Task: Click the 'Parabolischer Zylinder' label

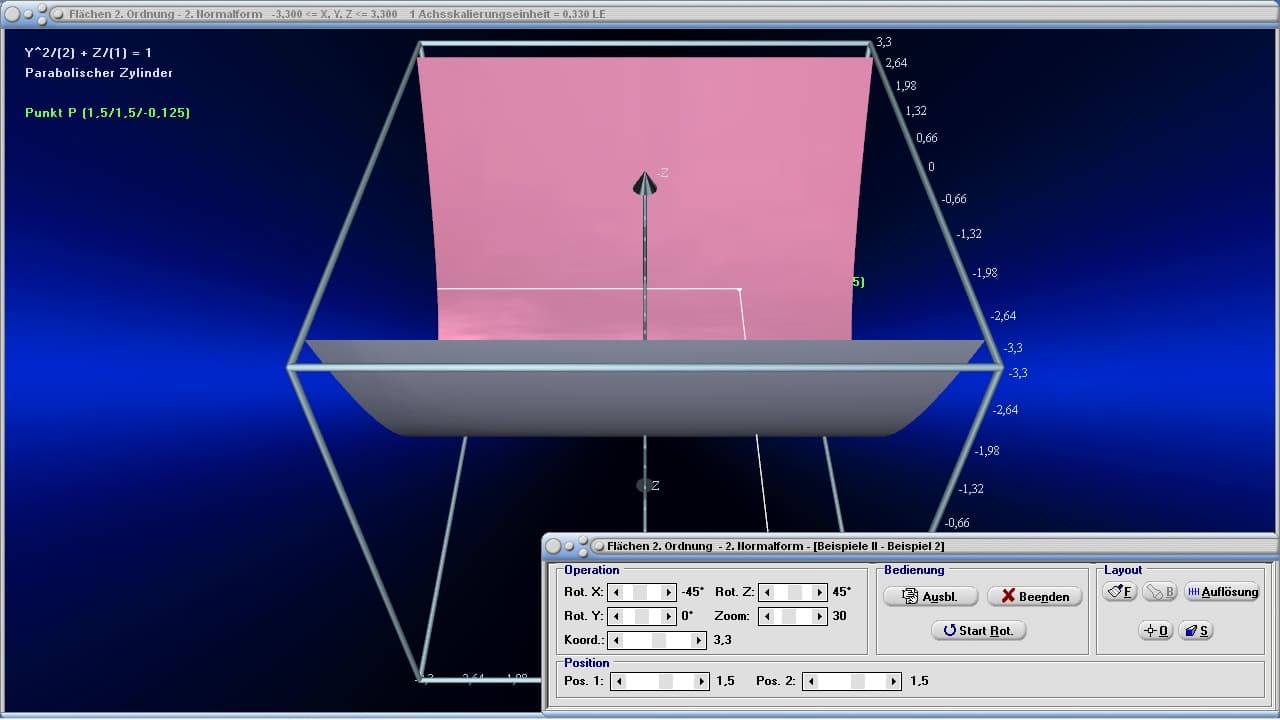Action: [99, 73]
